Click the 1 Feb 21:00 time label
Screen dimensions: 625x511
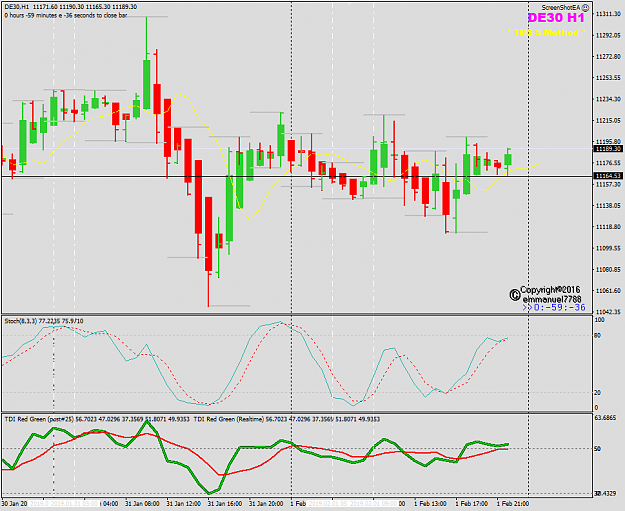[513, 504]
